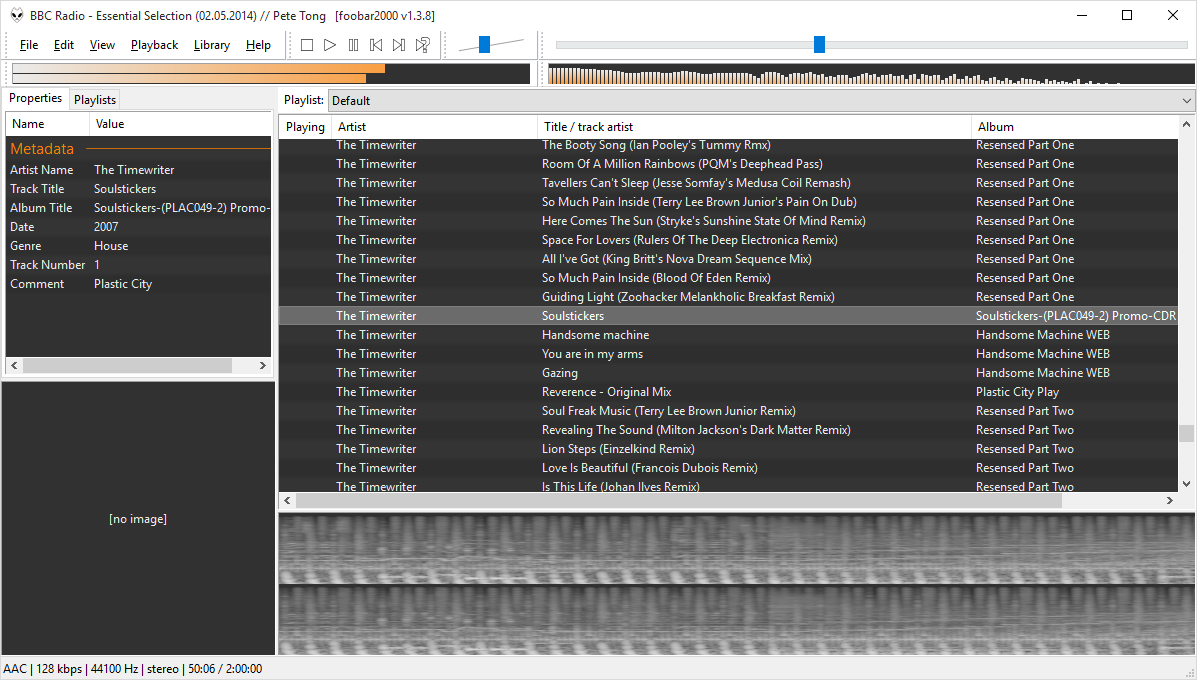Click playlist horizontal scrollbar right arrow
The width and height of the screenshot is (1197, 680).
[x=1170, y=501]
